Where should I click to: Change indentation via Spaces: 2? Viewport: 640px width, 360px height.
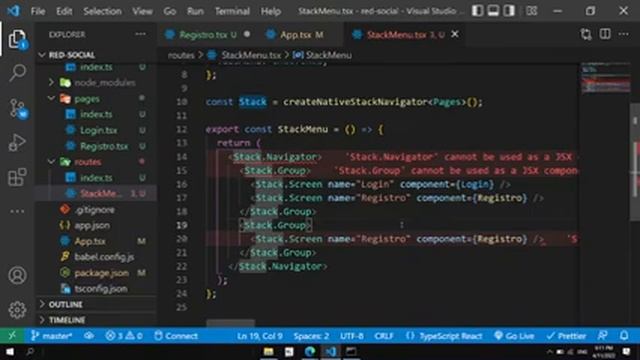[x=311, y=336]
